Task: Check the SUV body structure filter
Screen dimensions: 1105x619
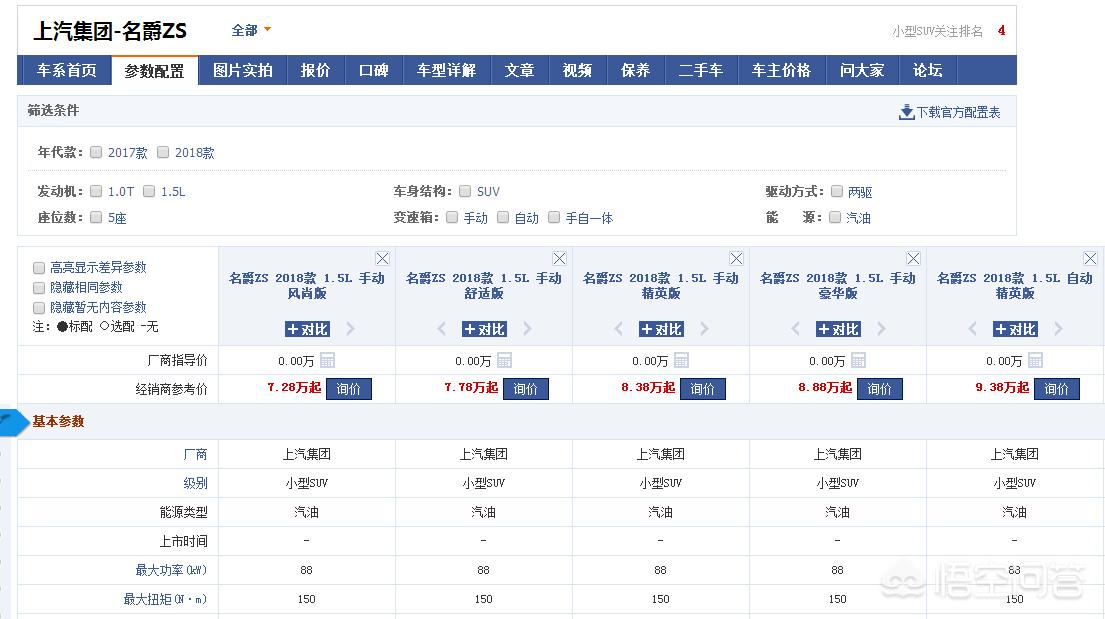Action: (x=465, y=191)
